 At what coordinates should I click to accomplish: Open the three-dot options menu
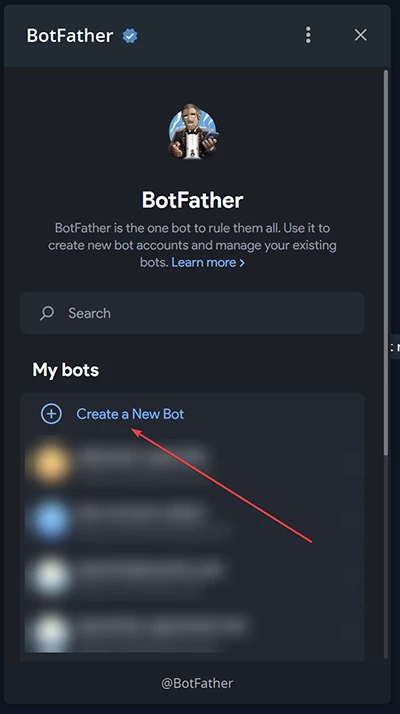(x=308, y=35)
